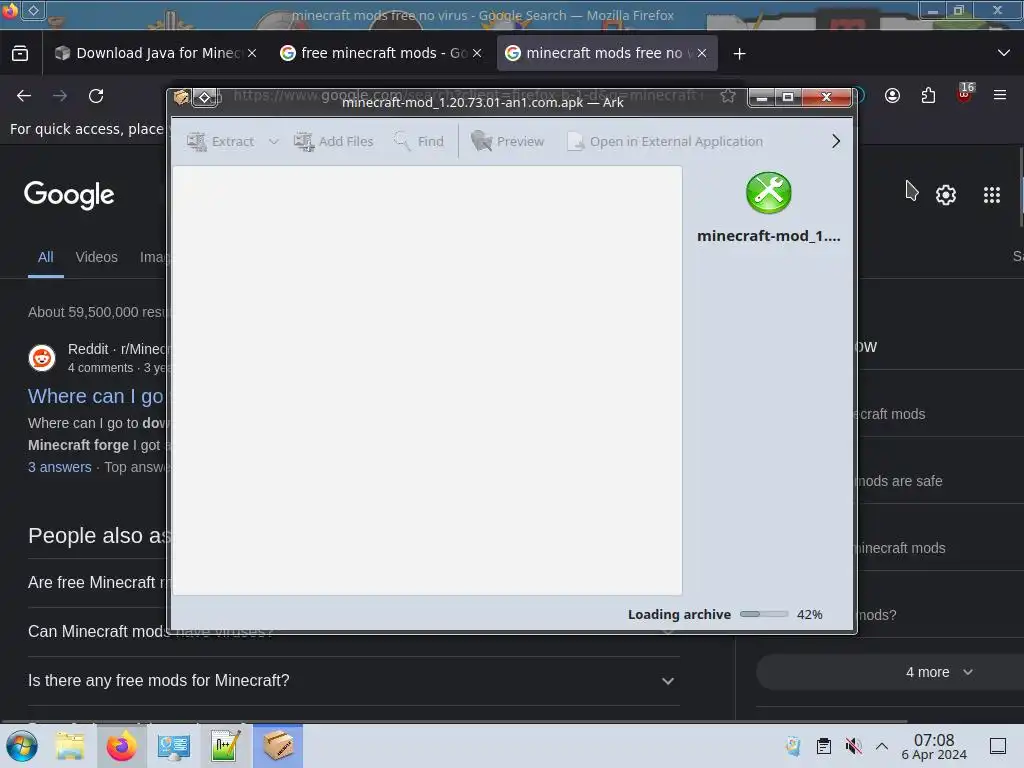Expand the 4 more related searches
Viewport: 1024px width, 768px height.
[x=939, y=672]
